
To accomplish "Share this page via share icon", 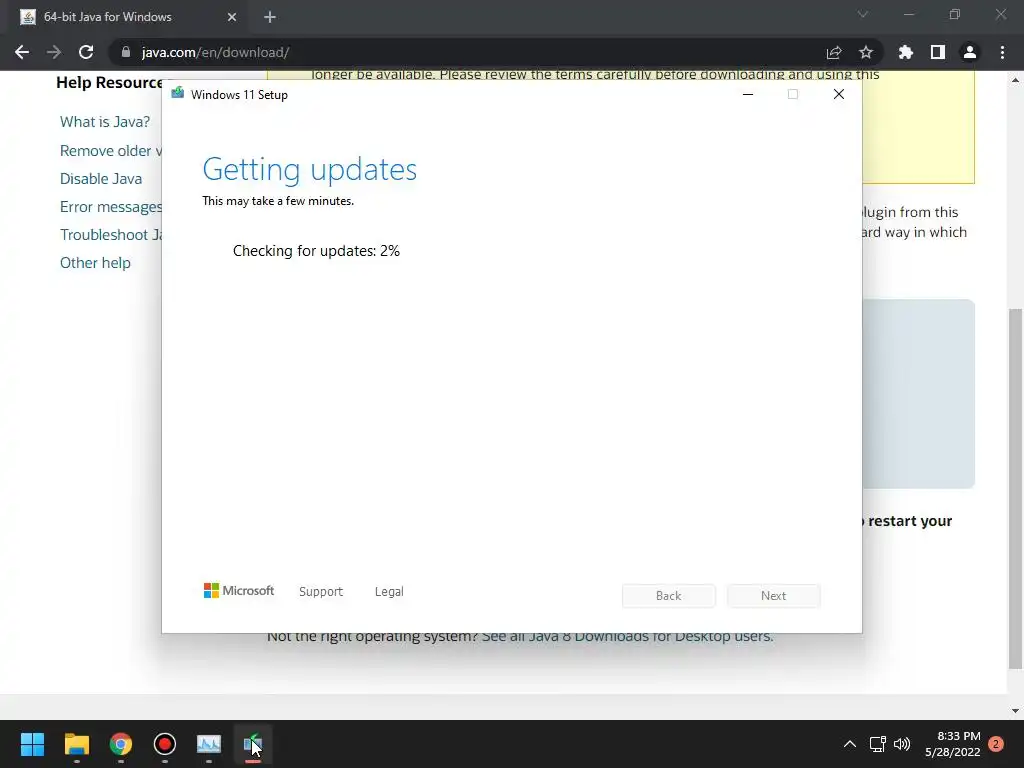I will (x=834, y=52).
